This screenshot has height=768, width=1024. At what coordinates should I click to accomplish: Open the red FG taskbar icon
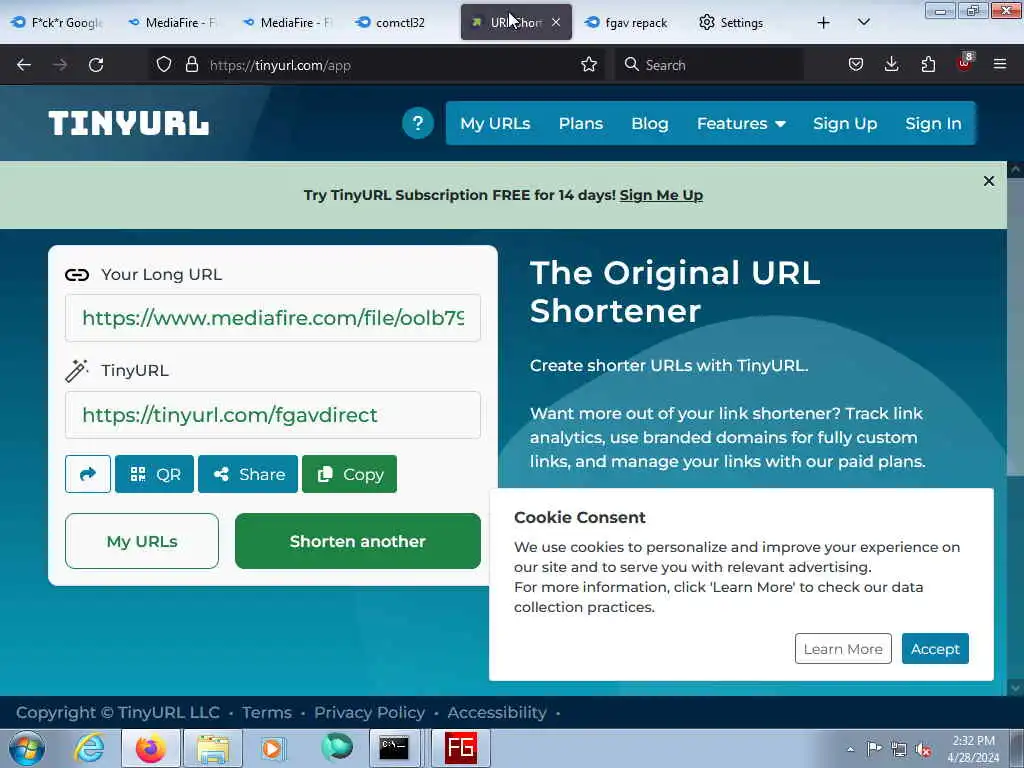point(461,748)
